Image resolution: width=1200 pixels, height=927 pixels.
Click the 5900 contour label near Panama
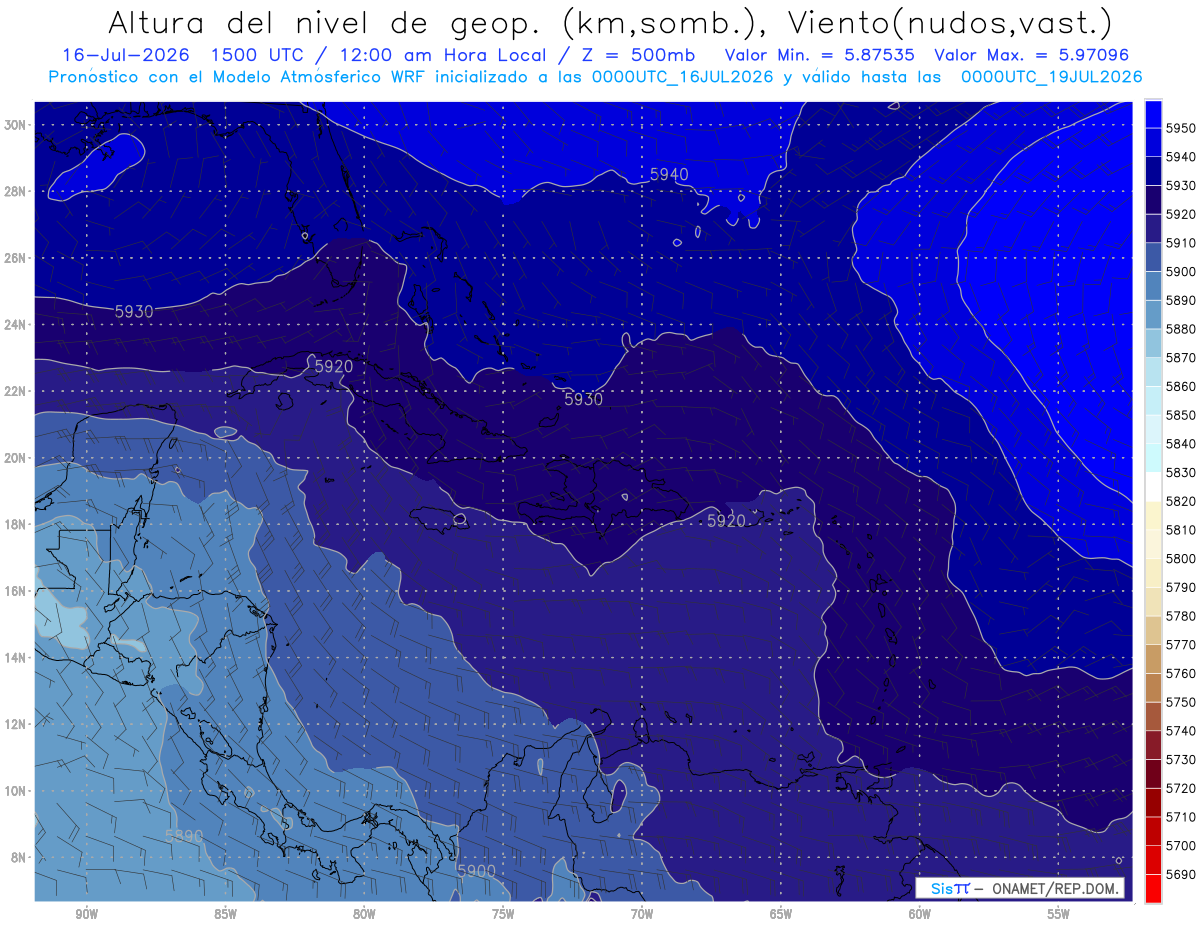pyautogui.click(x=476, y=870)
